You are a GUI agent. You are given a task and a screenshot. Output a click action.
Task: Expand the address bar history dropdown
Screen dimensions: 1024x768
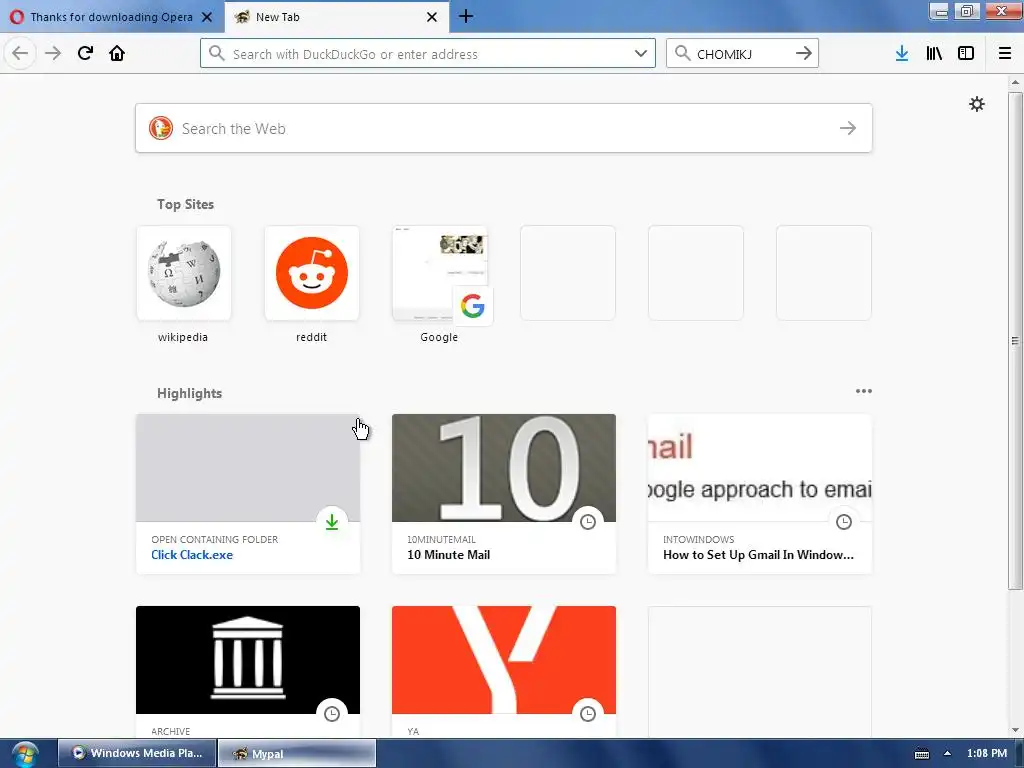pyautogui.click(x=641, y=53)
